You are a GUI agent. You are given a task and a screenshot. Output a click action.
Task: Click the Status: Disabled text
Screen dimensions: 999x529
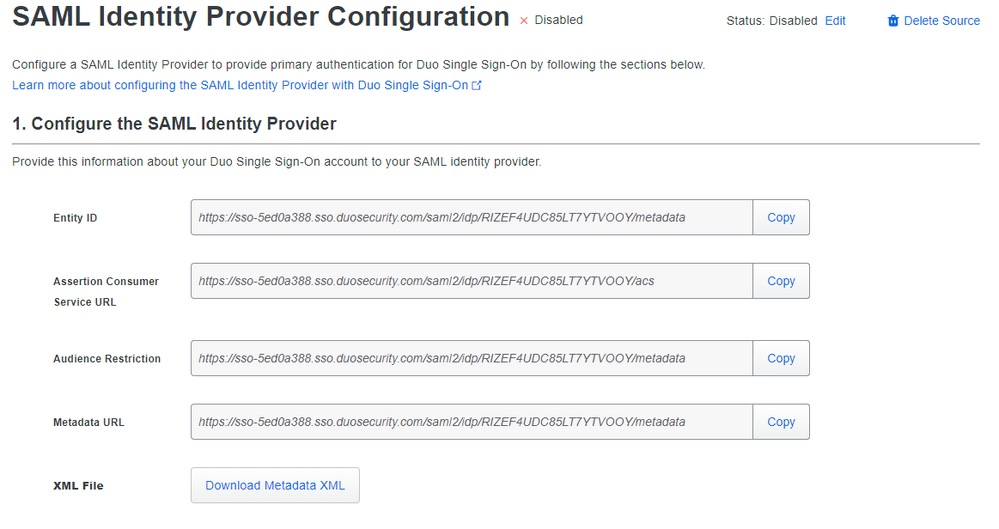773,21
